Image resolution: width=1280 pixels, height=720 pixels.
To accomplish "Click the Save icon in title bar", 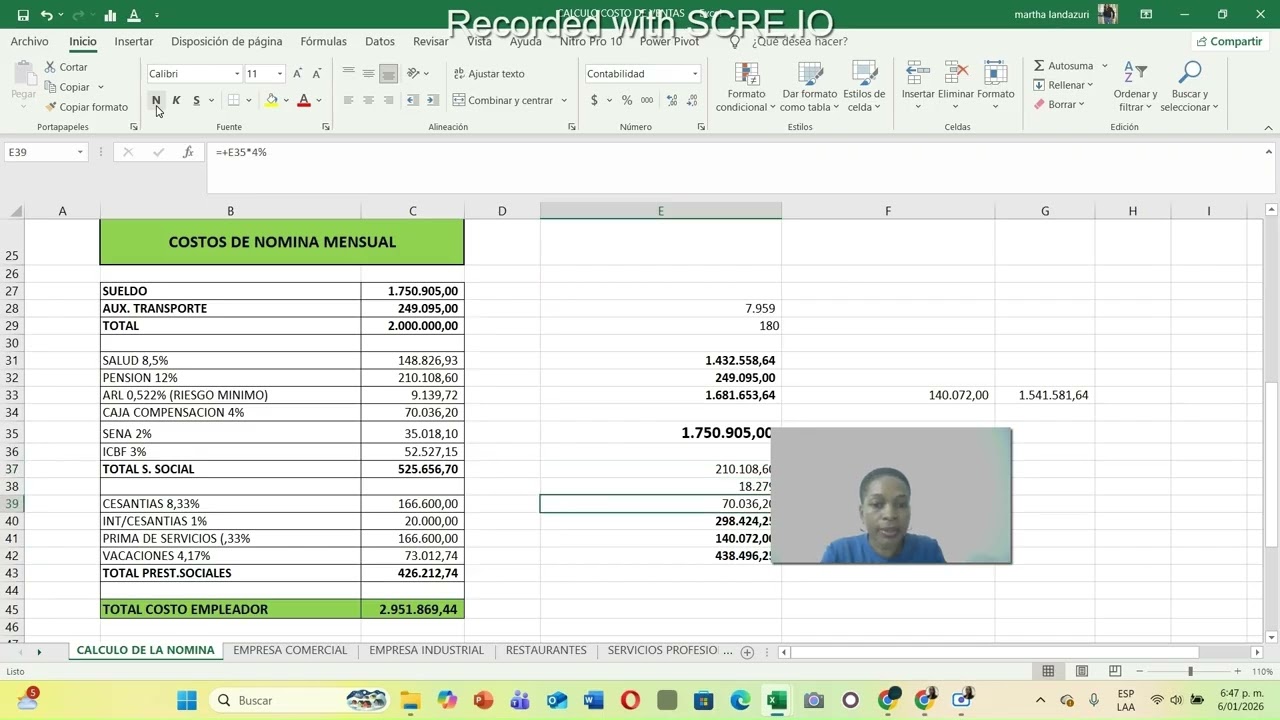I will tap(23, 15).
